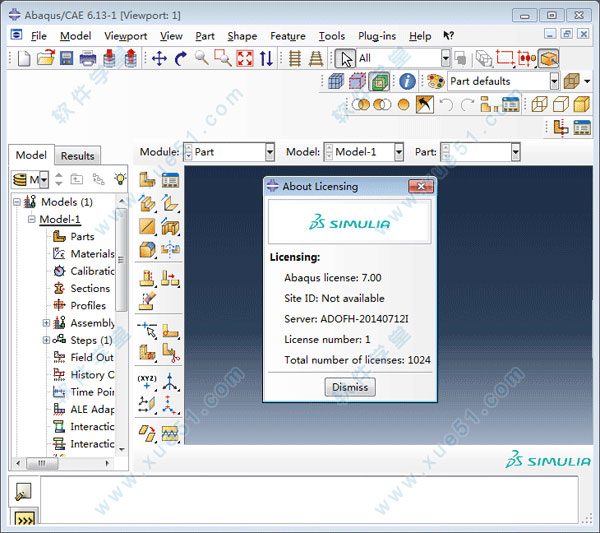Click the lightbulb icon in model tree
This screenshot has height=533, width=600.
pos(120,179)
